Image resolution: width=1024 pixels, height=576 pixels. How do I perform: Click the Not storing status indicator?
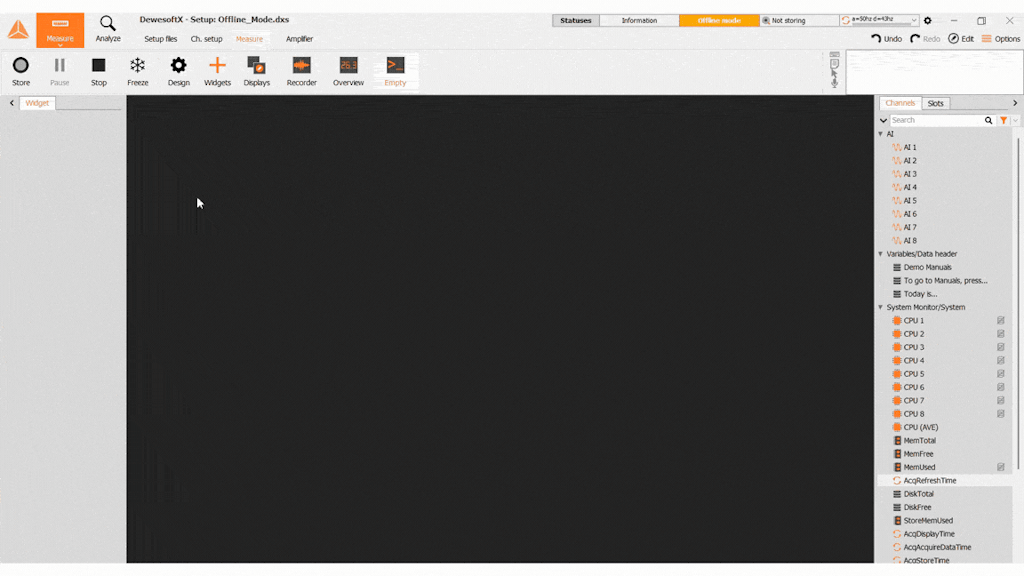tap(799, 20)
